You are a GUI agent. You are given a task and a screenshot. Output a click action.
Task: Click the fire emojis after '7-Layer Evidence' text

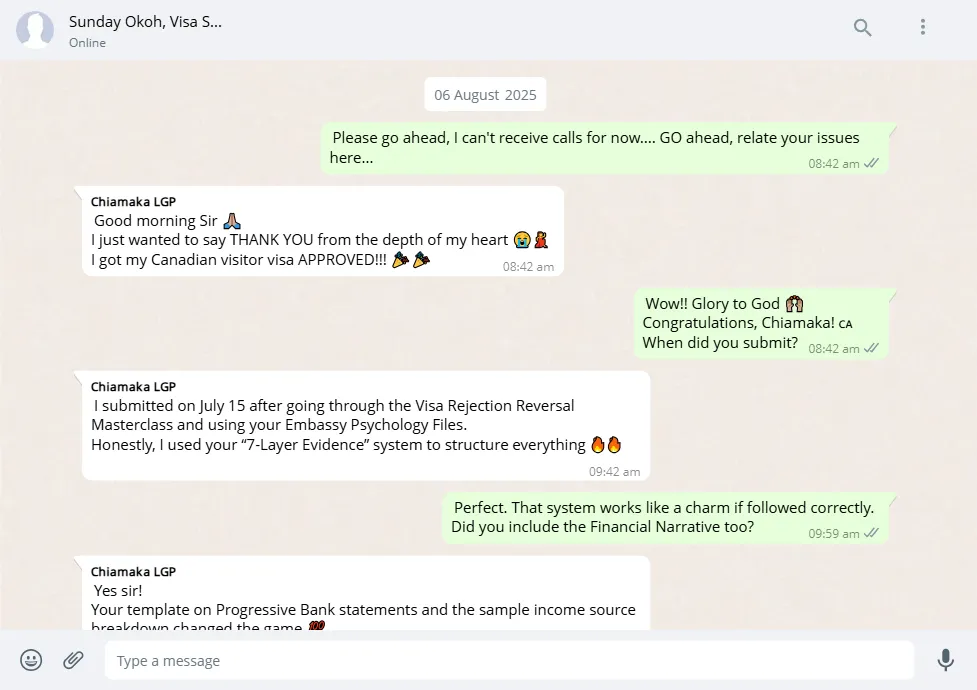click(x=606, y=445)
